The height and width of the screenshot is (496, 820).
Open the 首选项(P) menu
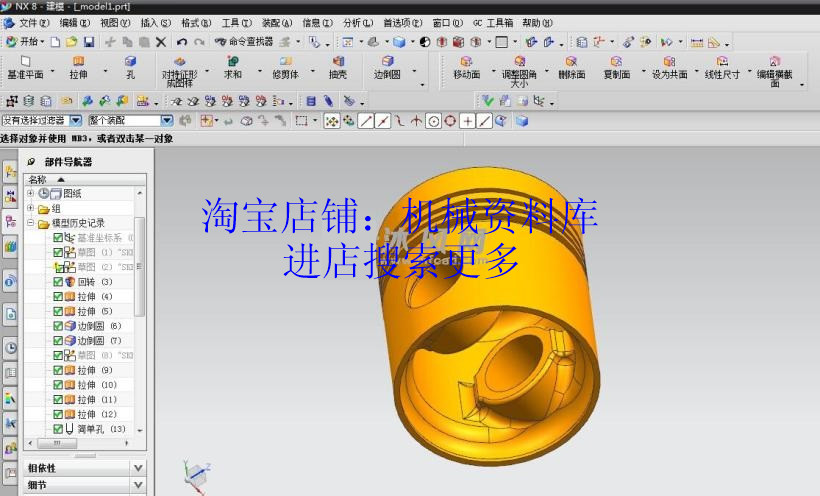coord(402,23)
